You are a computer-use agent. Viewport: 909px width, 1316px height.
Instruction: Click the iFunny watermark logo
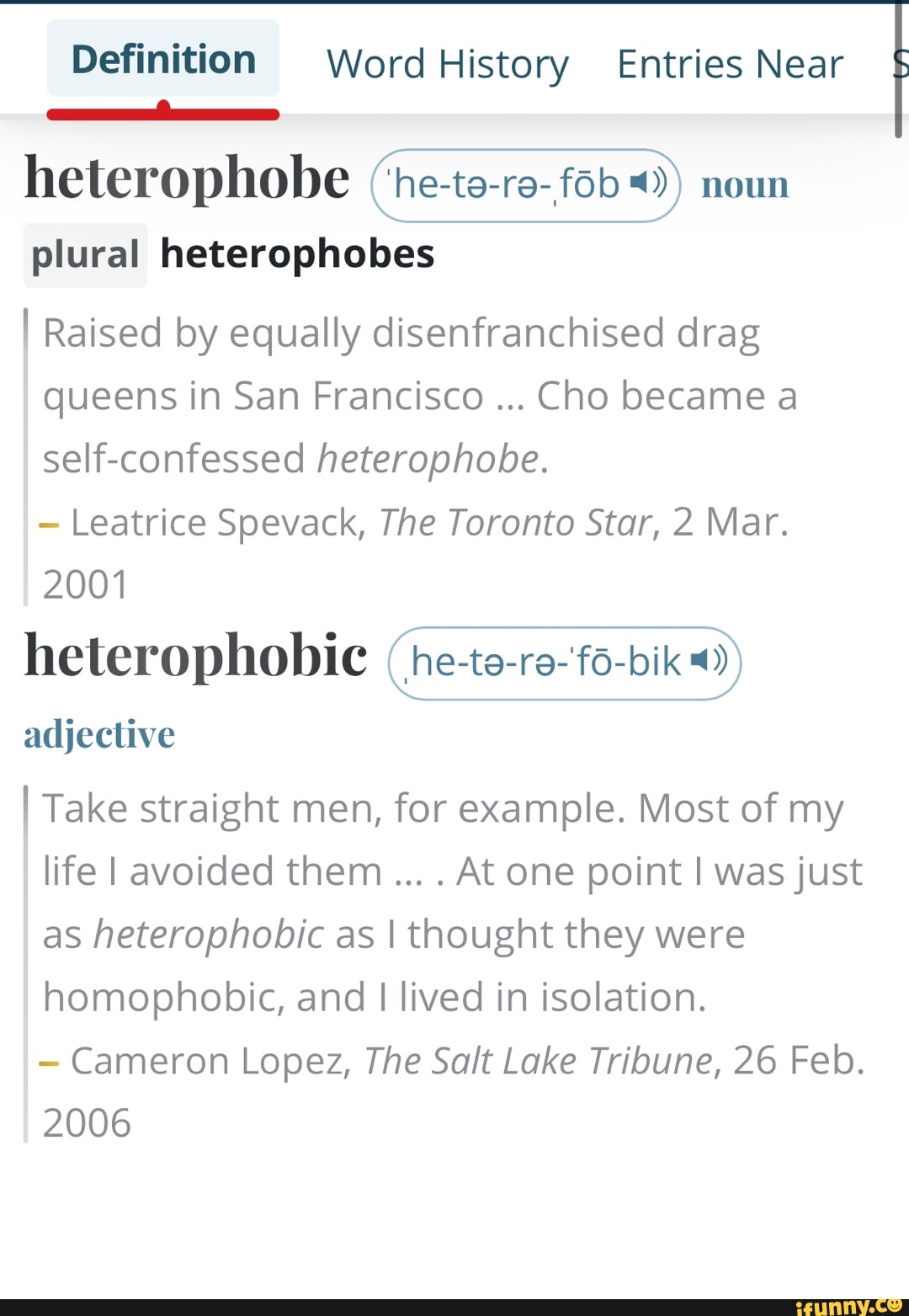[848, 1306]
